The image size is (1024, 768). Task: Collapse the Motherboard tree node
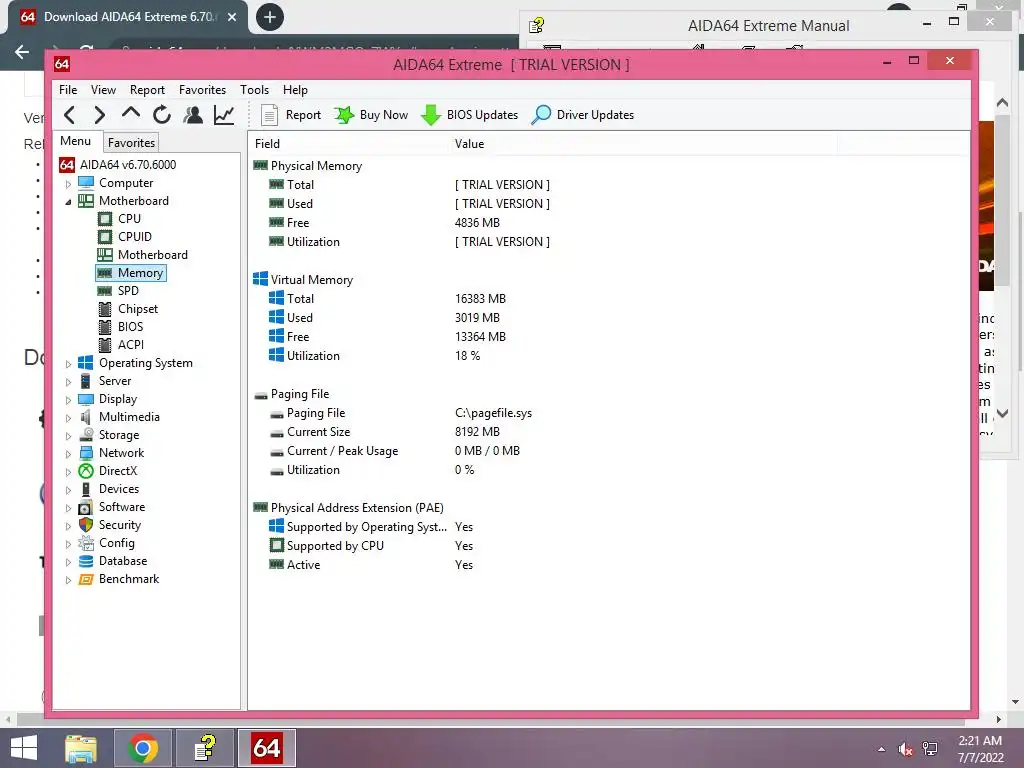click(68, 202)
